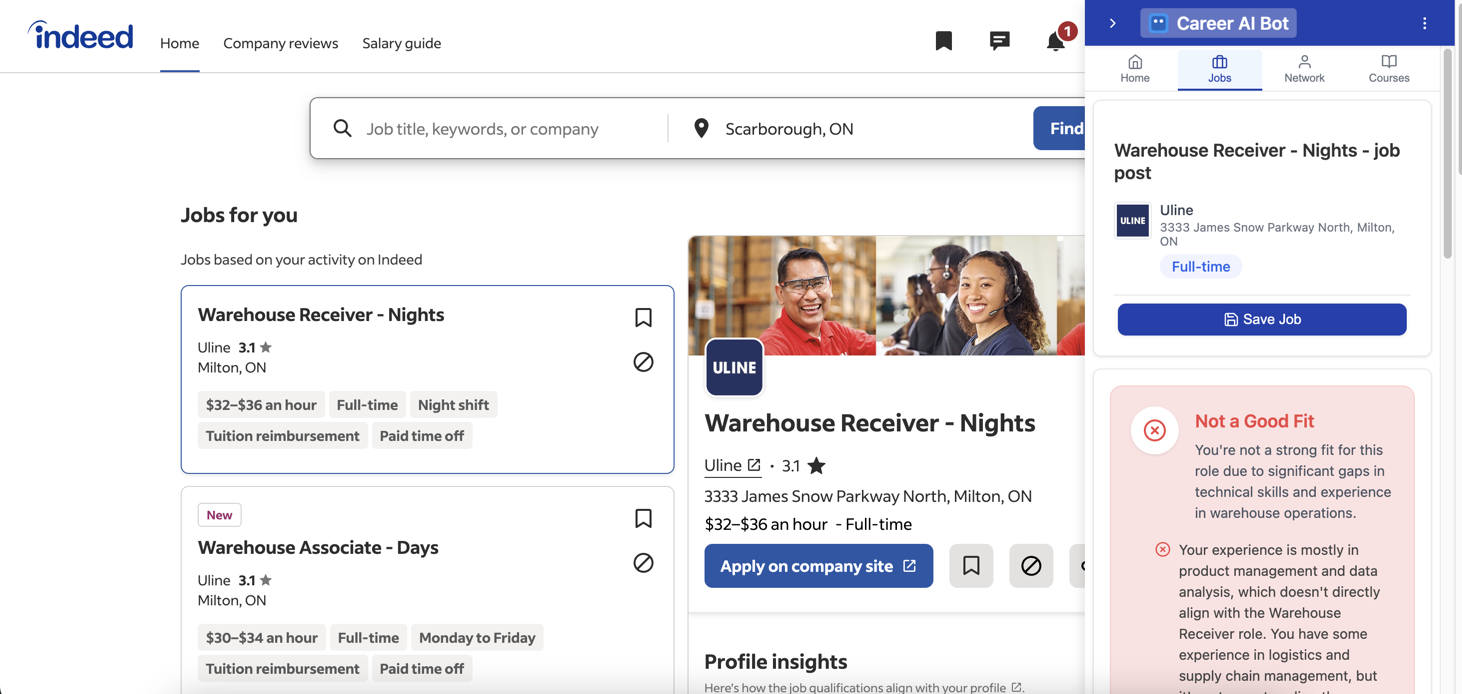Click the Profile insights heading
Viewport: 1462px width, 694px height.
pyautogui.click(x=775, y=662)
